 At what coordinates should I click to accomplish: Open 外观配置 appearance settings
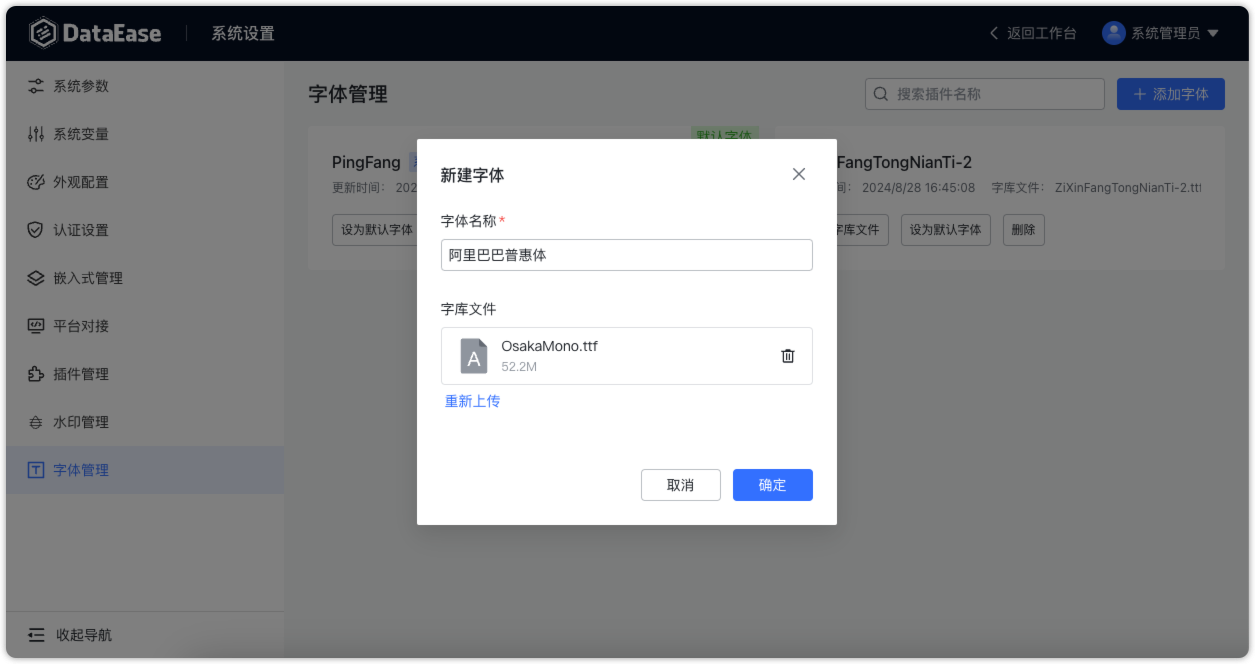[36, 181]
